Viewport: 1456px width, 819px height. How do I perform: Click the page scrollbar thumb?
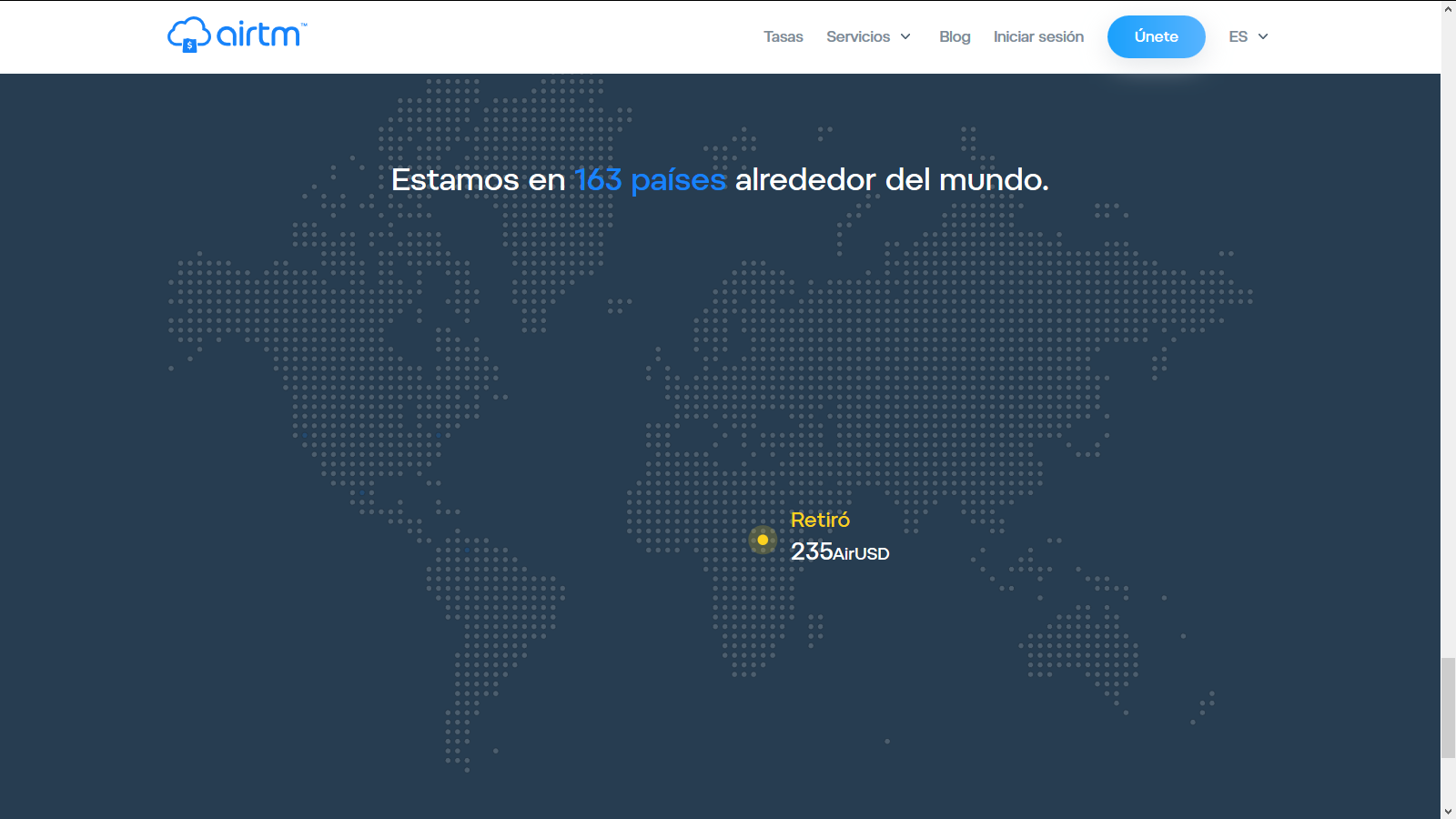click(x=1448, y=708)
